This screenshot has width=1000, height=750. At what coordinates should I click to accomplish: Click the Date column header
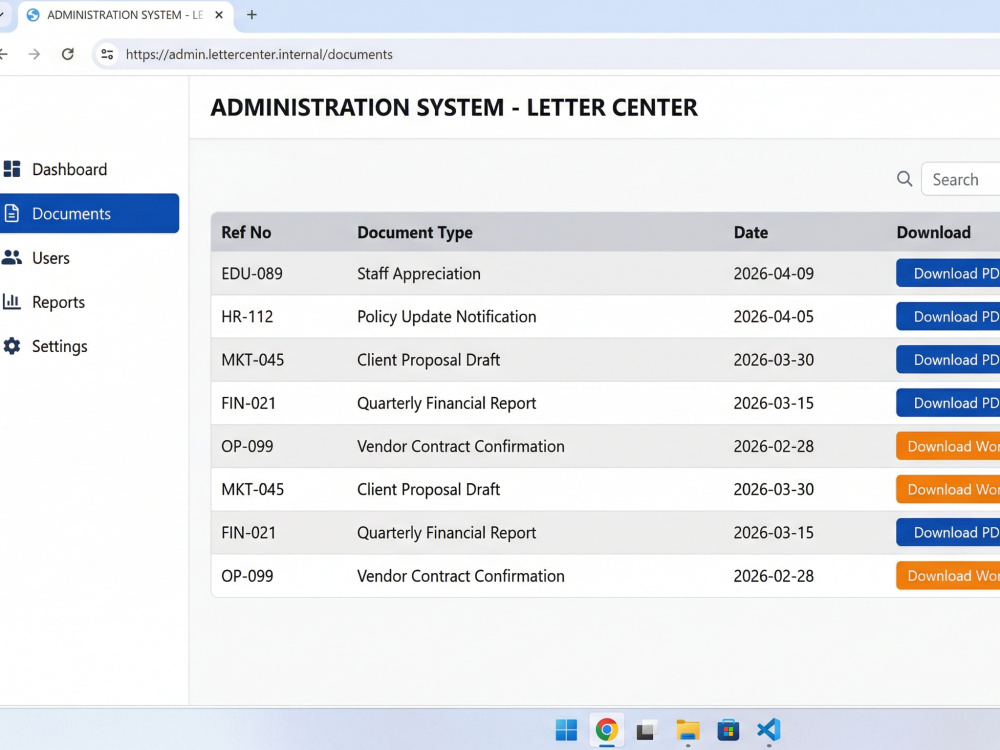[751, 232]
